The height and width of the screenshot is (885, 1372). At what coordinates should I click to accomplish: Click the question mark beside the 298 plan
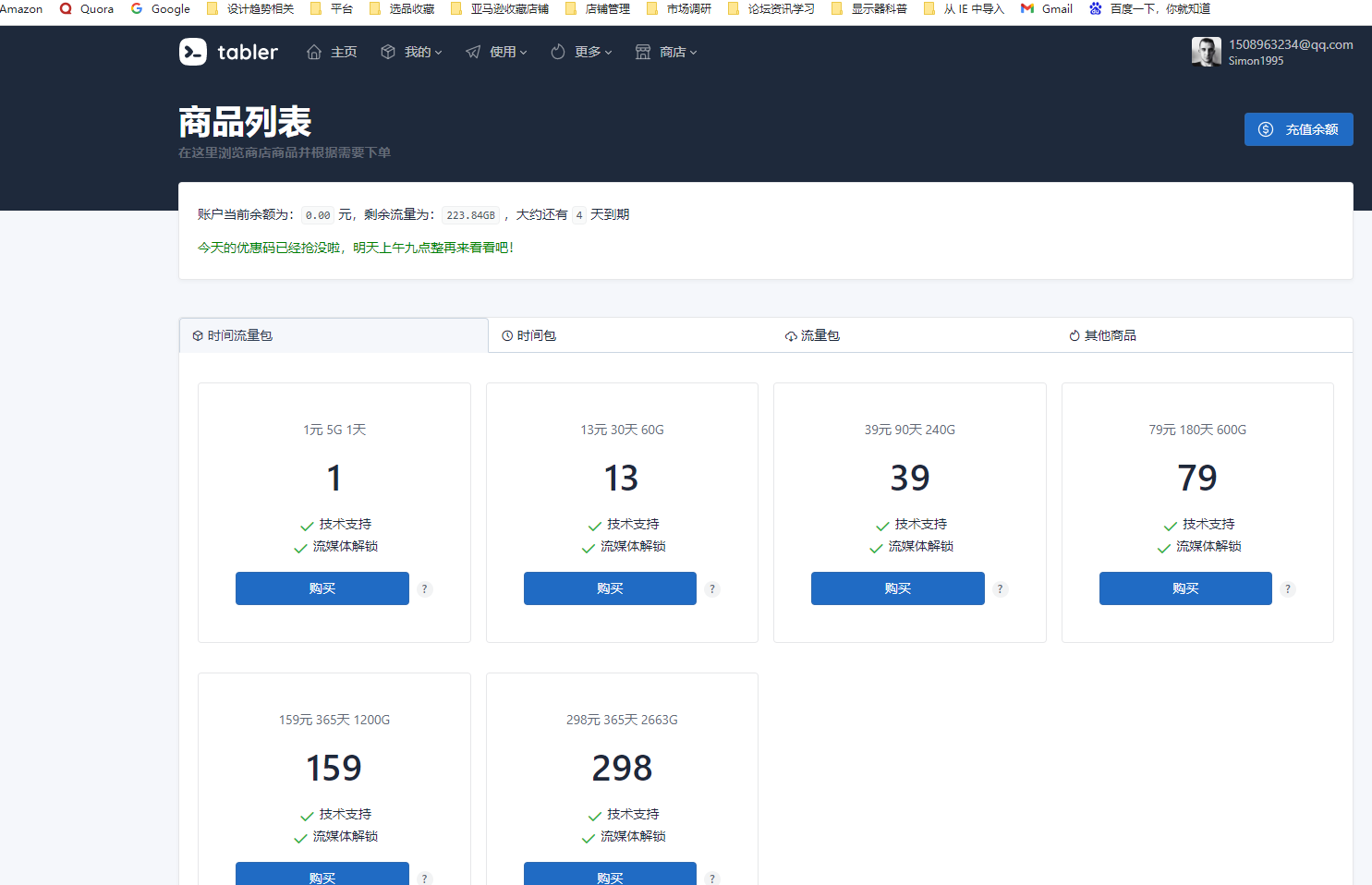tap(712, 878)
